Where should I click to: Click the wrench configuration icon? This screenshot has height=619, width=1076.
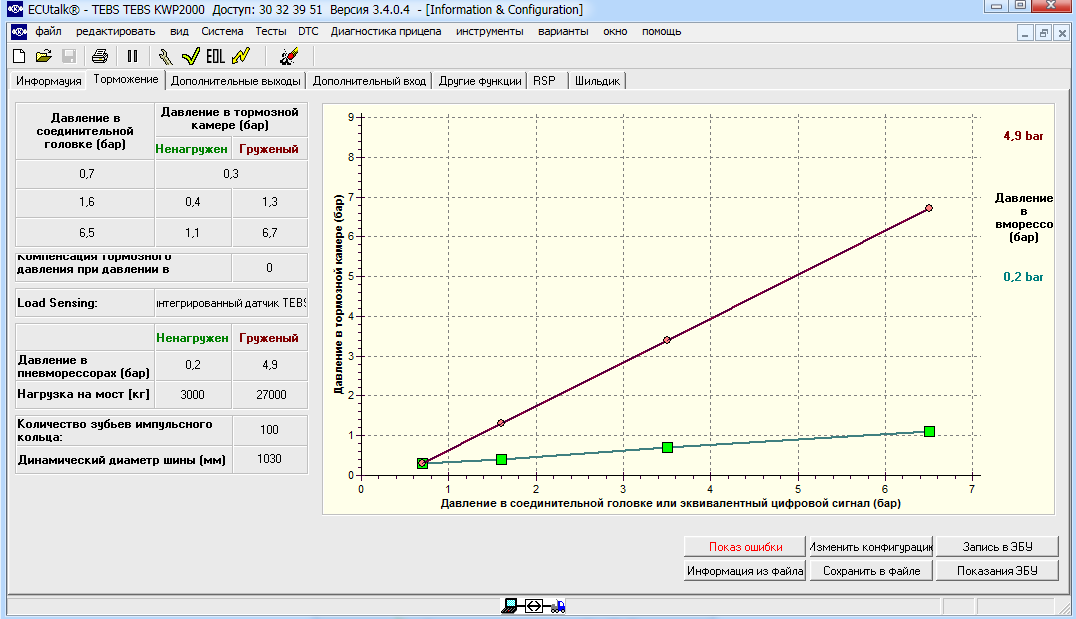coord(166,56)
